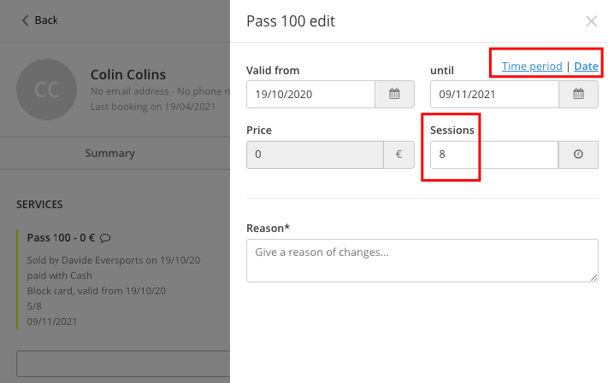
Task: Select the Pass 100 - 0 € service entry
Action: pyautogui.click(x=60, y=238)
